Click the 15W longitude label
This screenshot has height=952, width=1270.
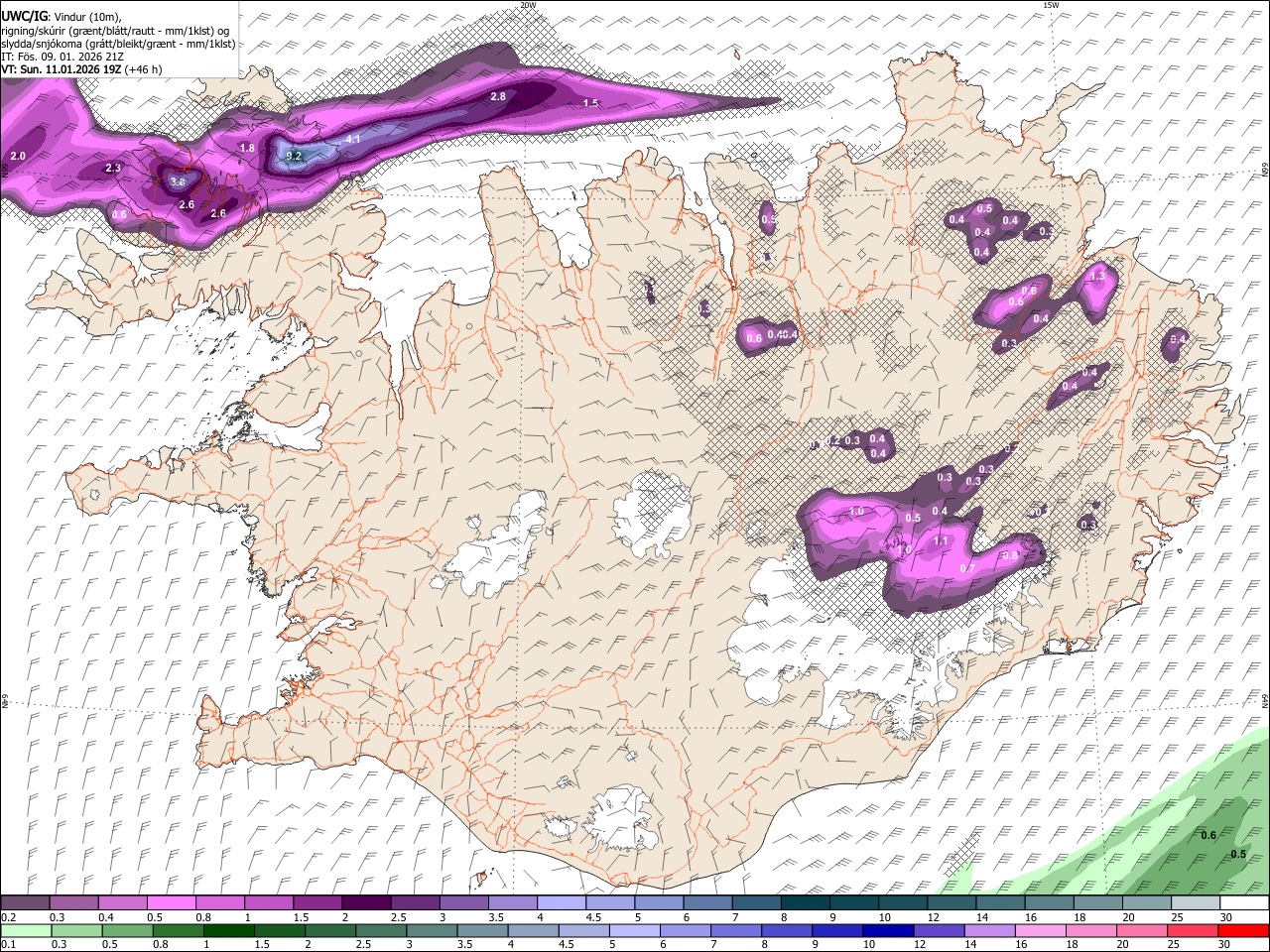coord(1051,5)
